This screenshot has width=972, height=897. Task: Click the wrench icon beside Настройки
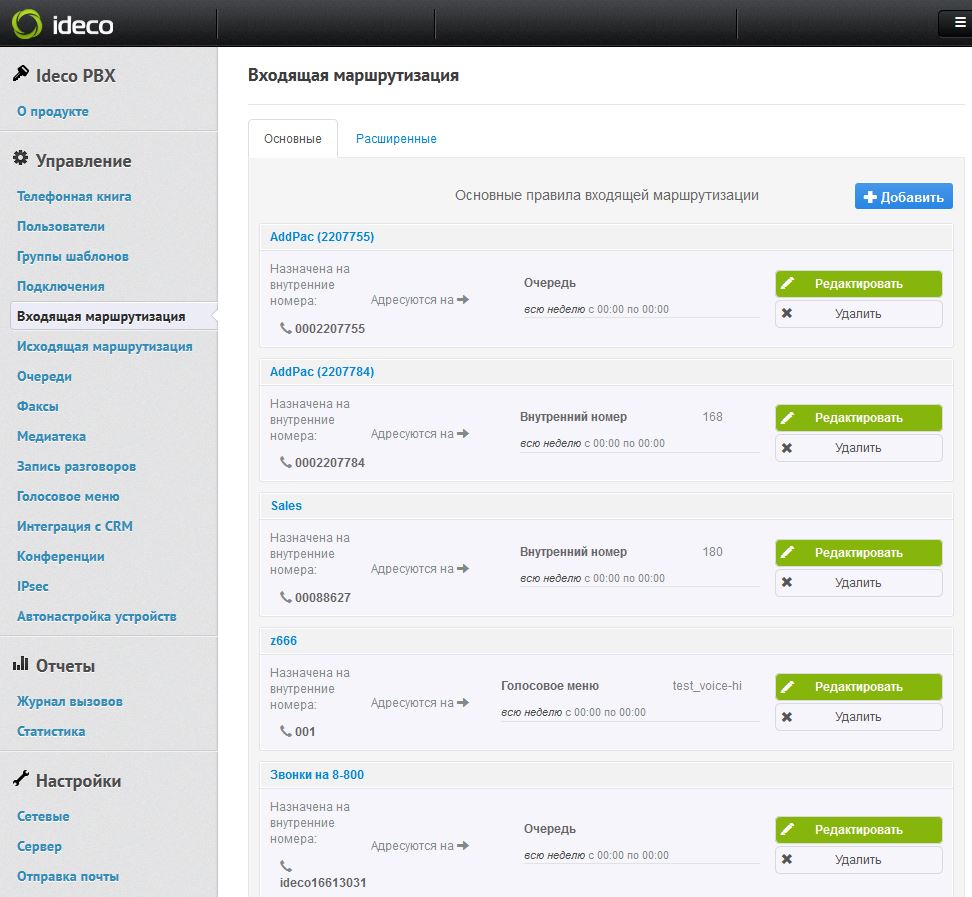pyautogui.click(x=20, y=780)
